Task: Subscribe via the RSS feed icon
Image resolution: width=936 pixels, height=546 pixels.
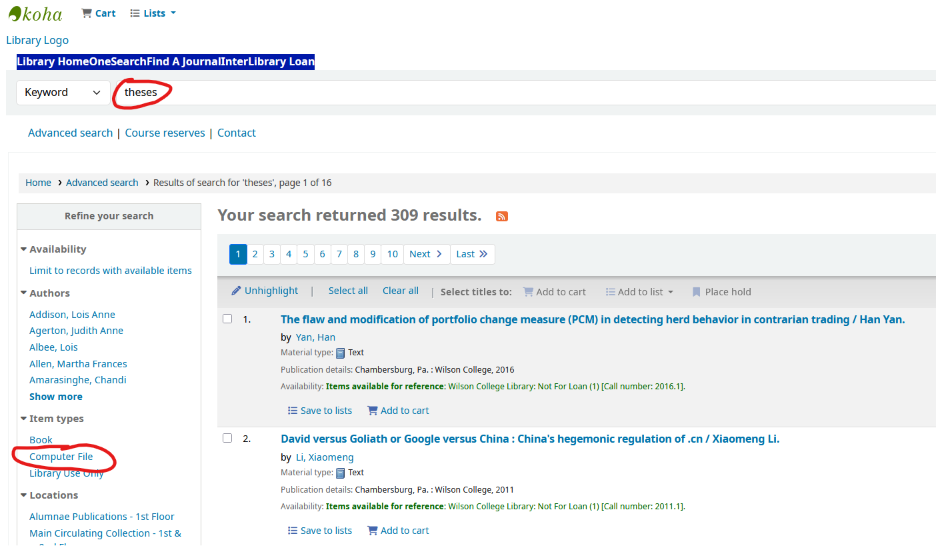Action: tap(502, 216)
